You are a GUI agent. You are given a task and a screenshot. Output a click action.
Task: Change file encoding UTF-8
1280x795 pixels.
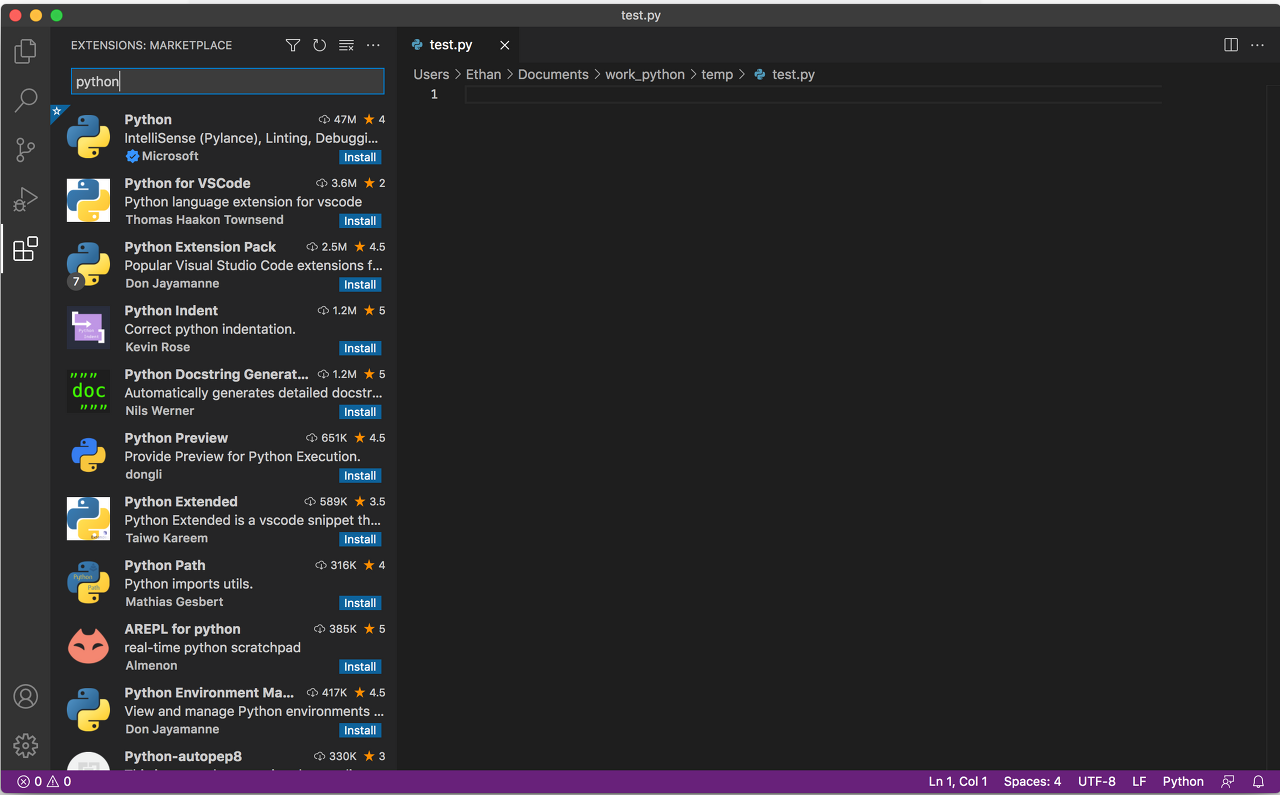(x=1097, y=782)
